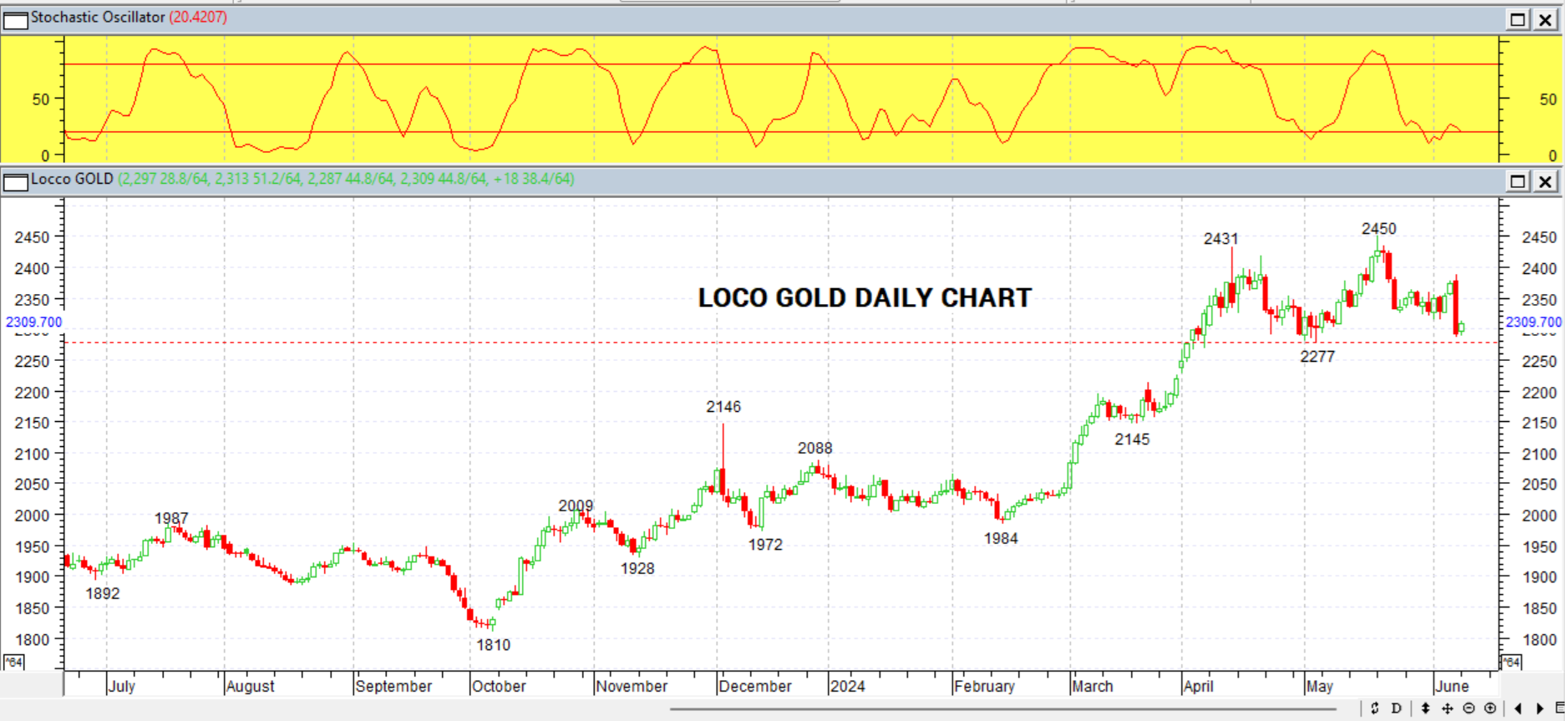This screenshot has width=1568, height=721.
Task: Click the ^64 marker on right axis
Action: pyautogui.click(x=1510, y=662)
